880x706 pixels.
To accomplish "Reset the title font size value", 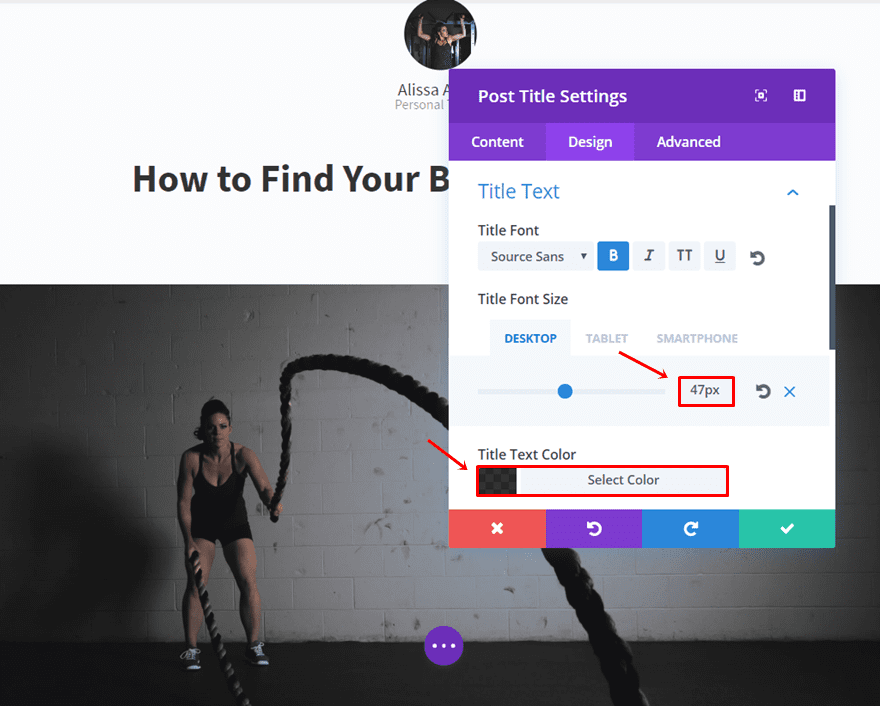I will point(762,391).
